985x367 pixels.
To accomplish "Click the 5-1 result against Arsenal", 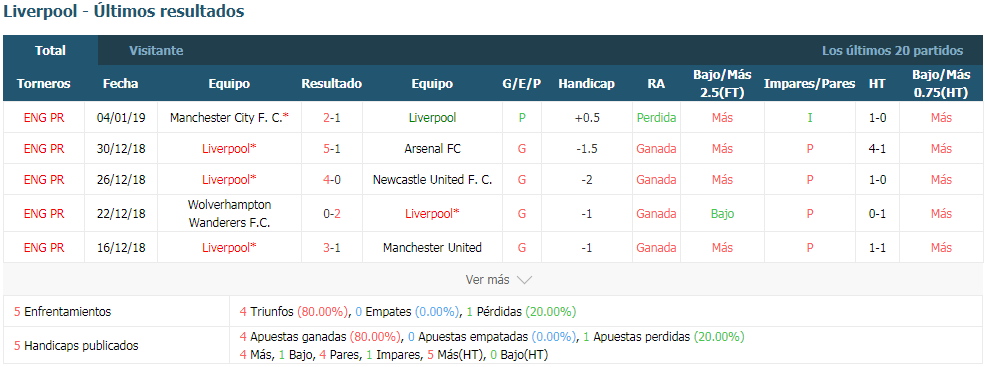I will pyautogui.click(x=332, y=149).
